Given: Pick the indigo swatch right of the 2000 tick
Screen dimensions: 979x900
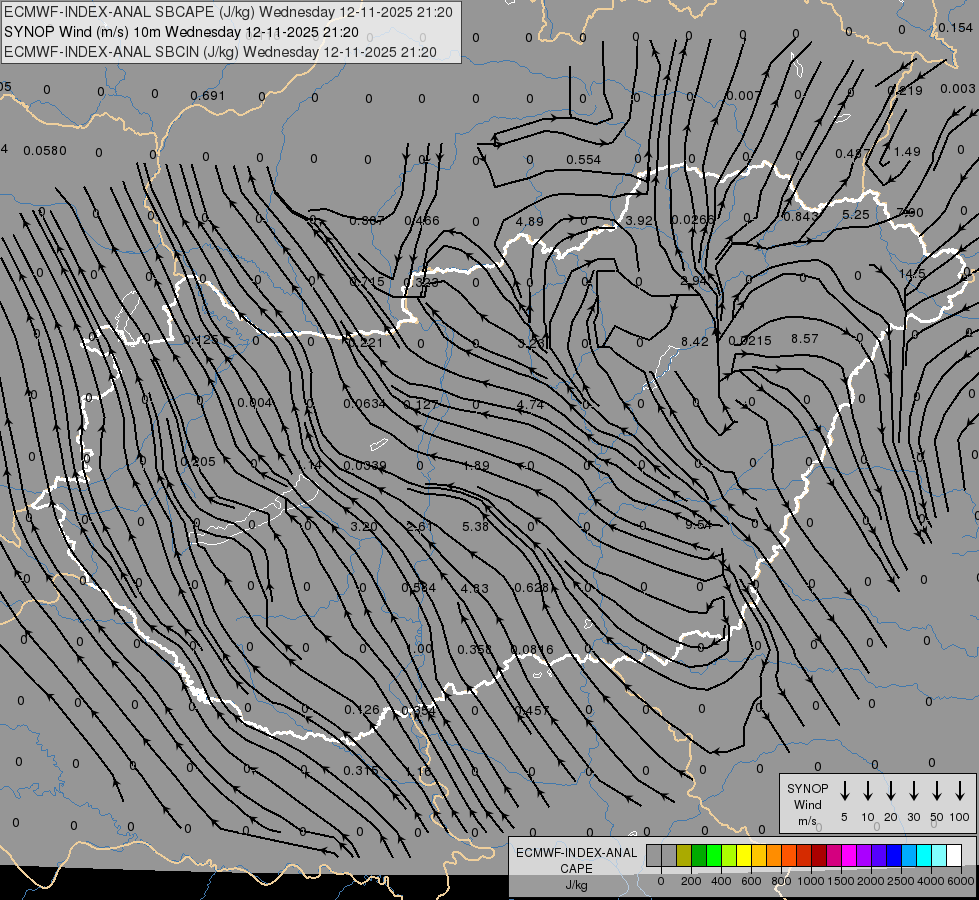Looking at the screenshot, I should coord(879,855).
